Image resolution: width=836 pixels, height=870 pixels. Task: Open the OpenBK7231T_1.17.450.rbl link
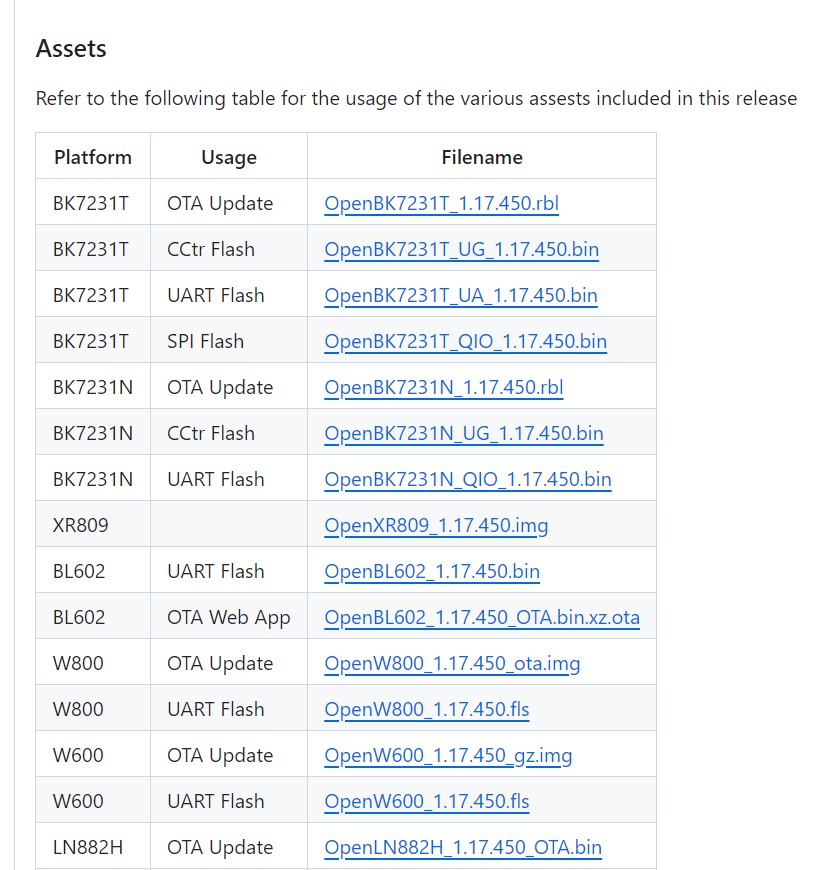tap(442, 204)
